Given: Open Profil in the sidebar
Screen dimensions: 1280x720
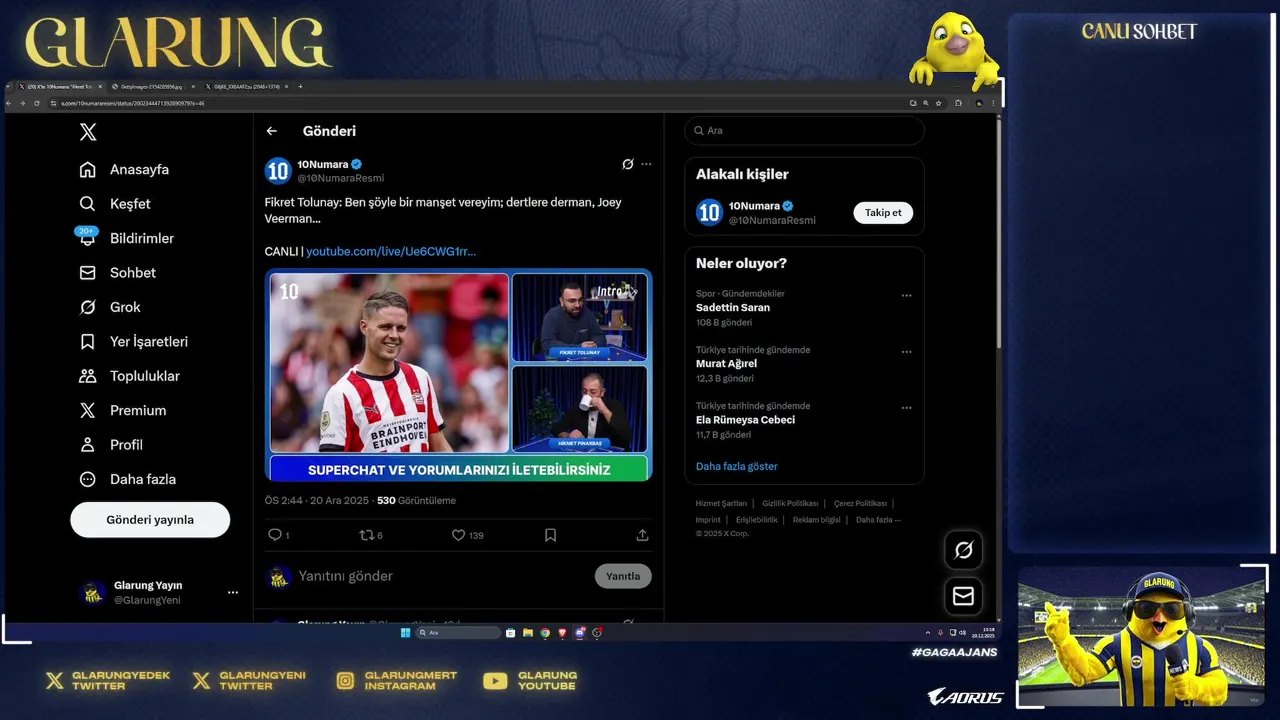Looking at the screenshot, I should pos(110,444).
